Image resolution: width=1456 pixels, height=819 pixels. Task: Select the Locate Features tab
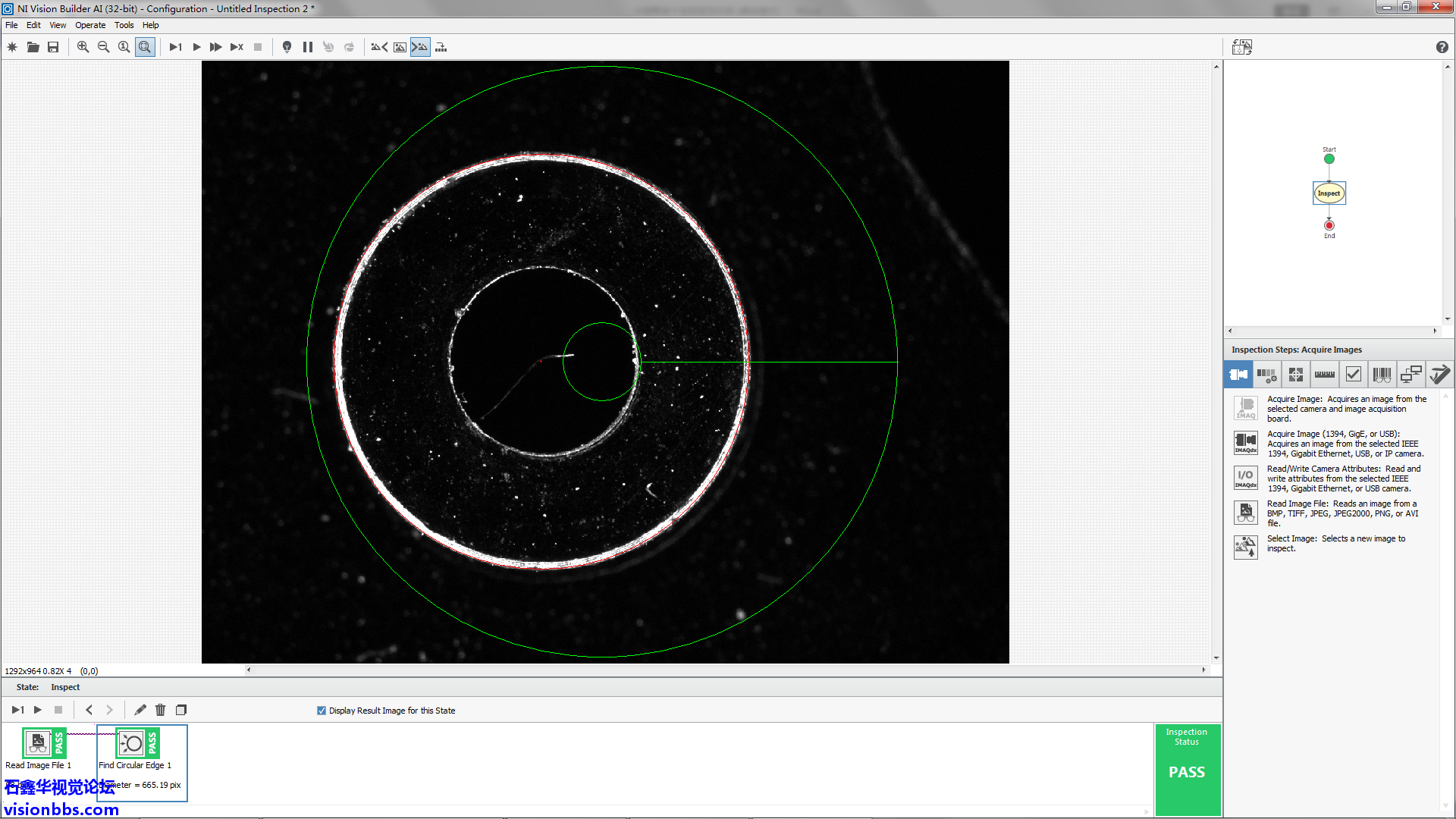tap(1296, 374)
